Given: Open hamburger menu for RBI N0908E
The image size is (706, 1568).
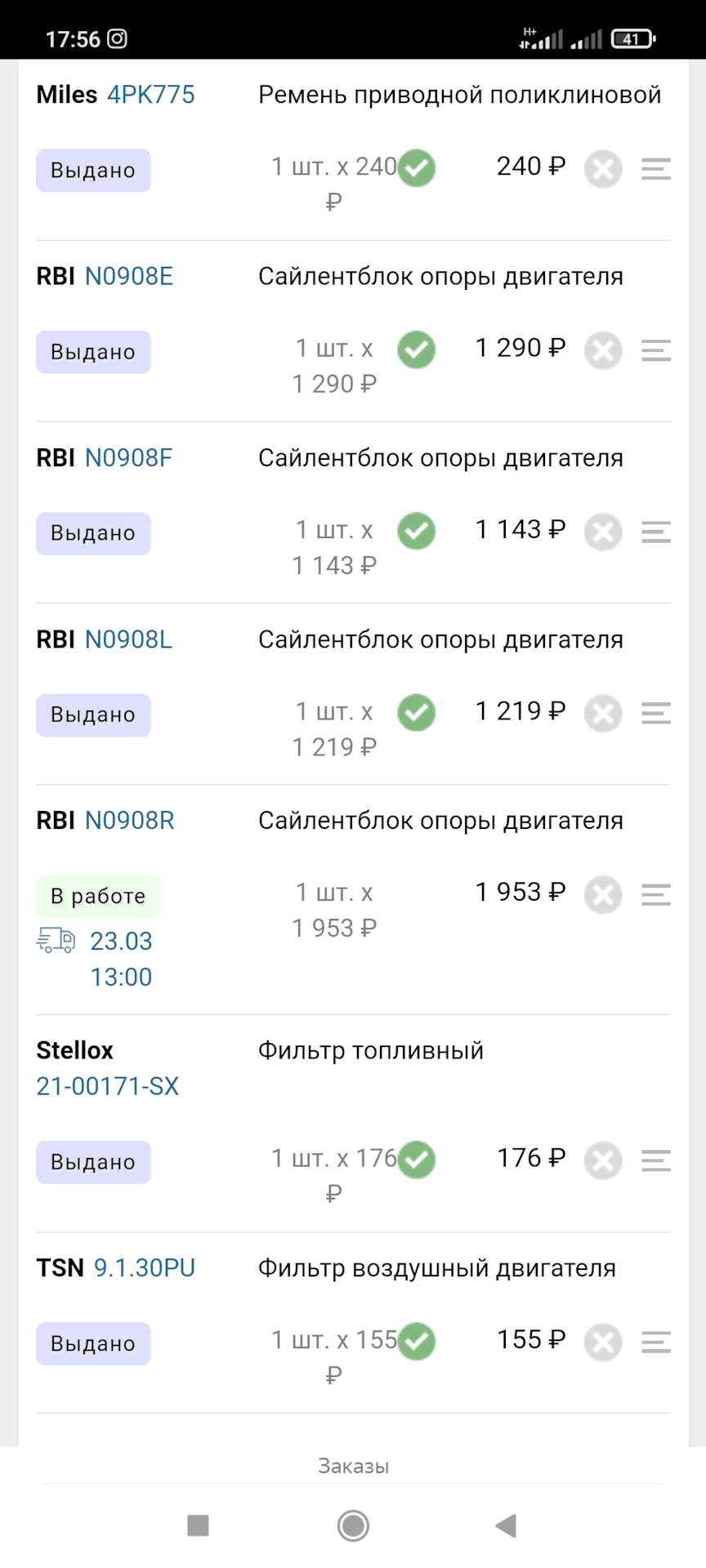Looking at the screenshot, I should coord(655,350).
